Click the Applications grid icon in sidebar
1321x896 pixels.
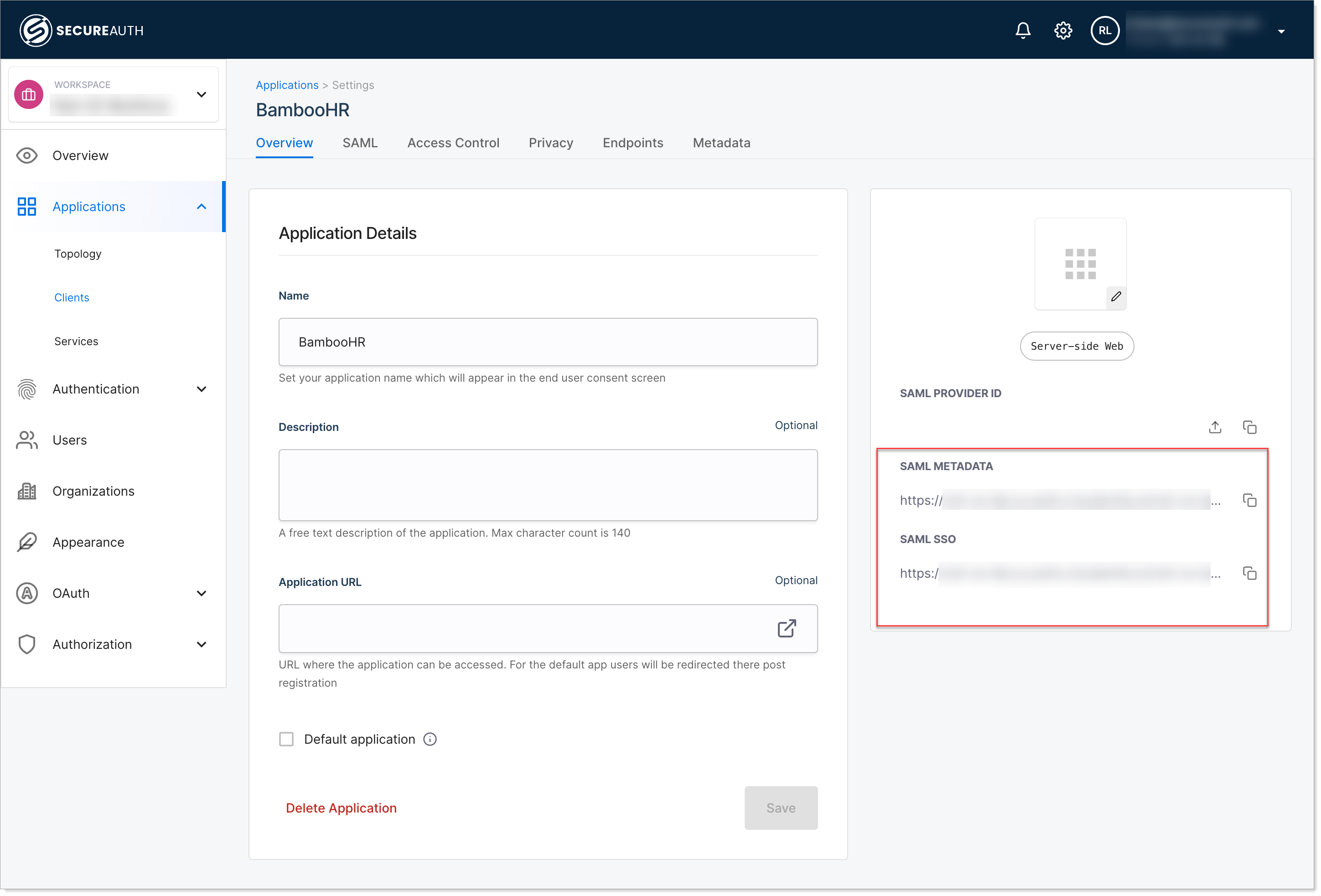point(27,207)
